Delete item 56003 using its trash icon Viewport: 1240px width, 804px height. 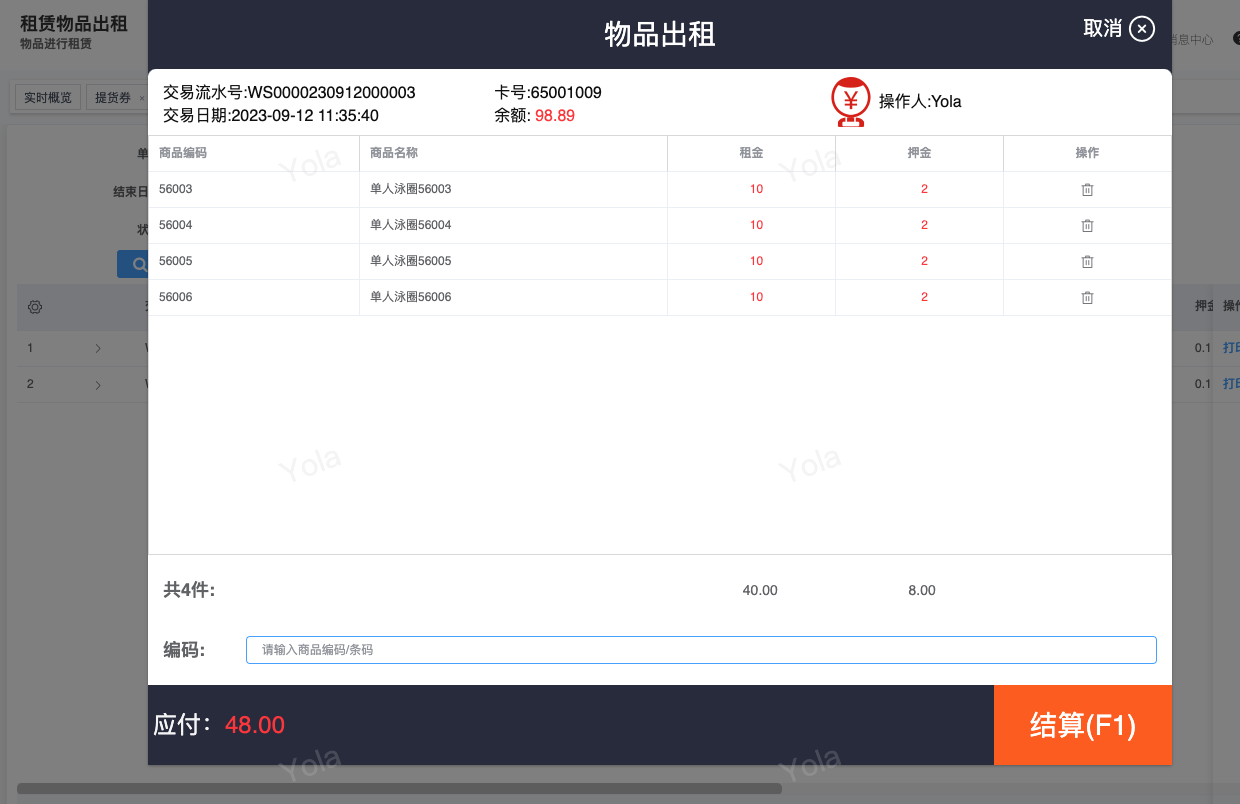click(x=1087, y=189)
